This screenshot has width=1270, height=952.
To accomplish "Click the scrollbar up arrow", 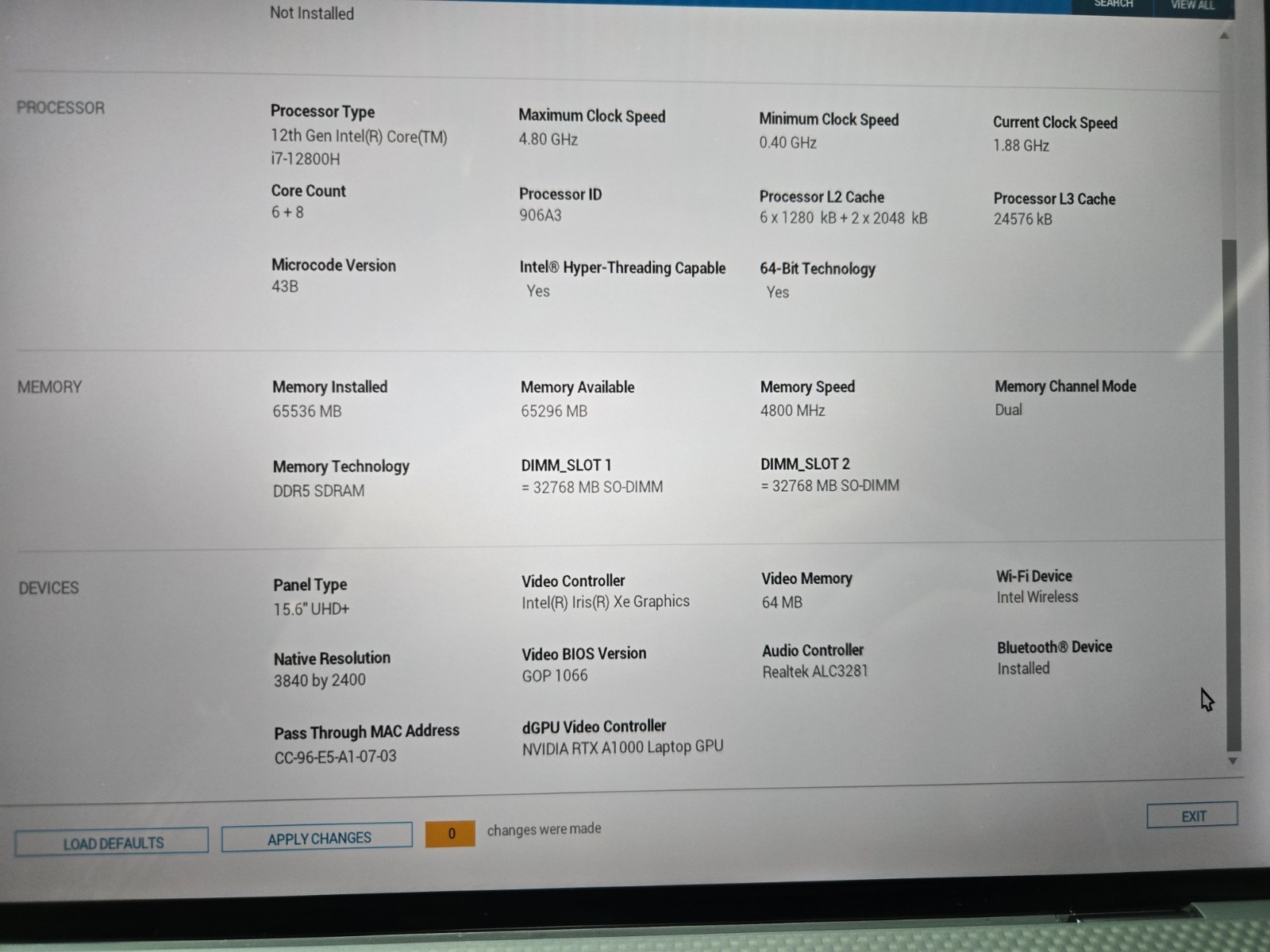I will click(x=1224, y=36).
